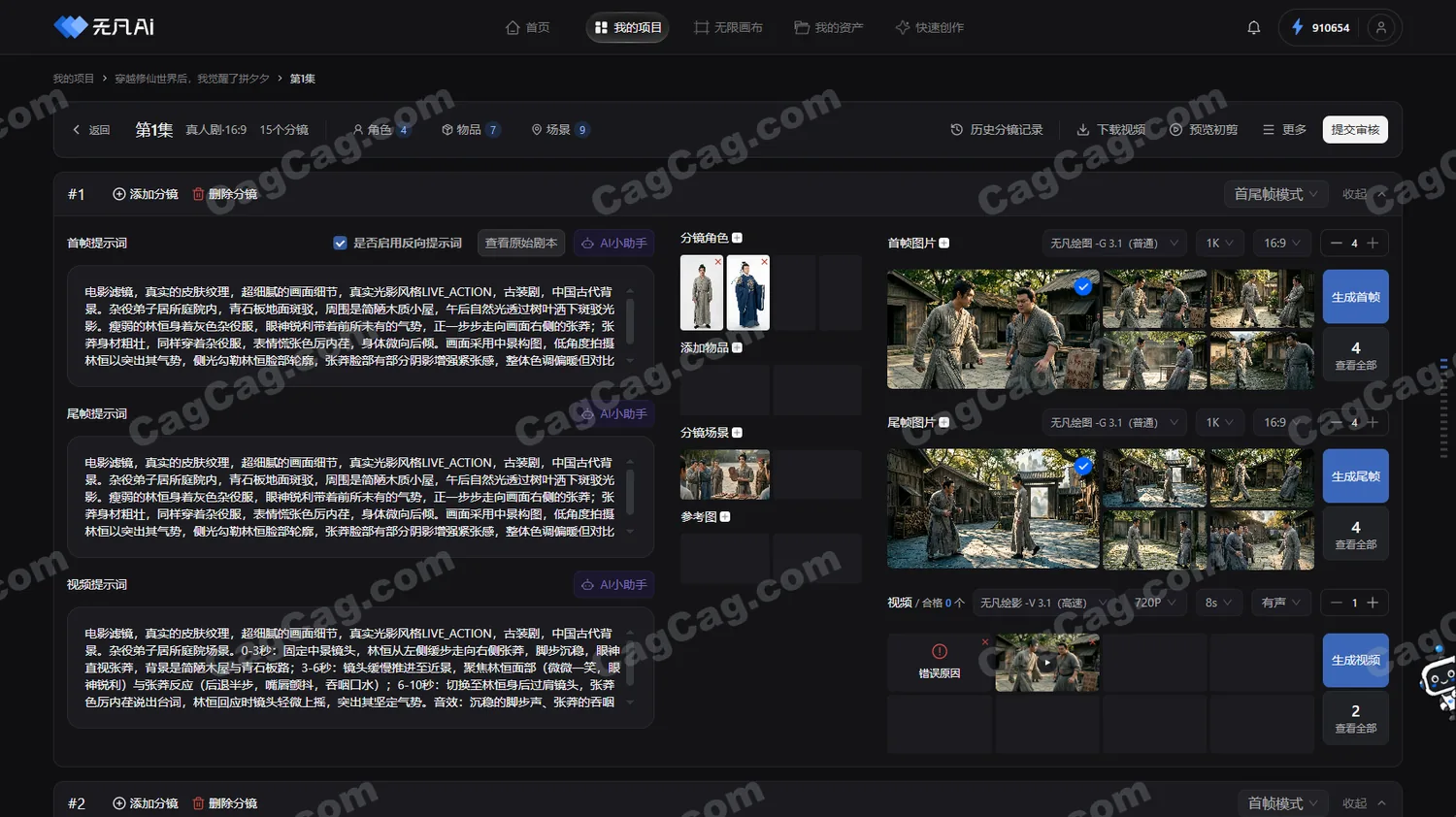Click the lightning credits balance 910654
The width and height of the screenshot is (1456, 817).
[x=1320, y=27]
